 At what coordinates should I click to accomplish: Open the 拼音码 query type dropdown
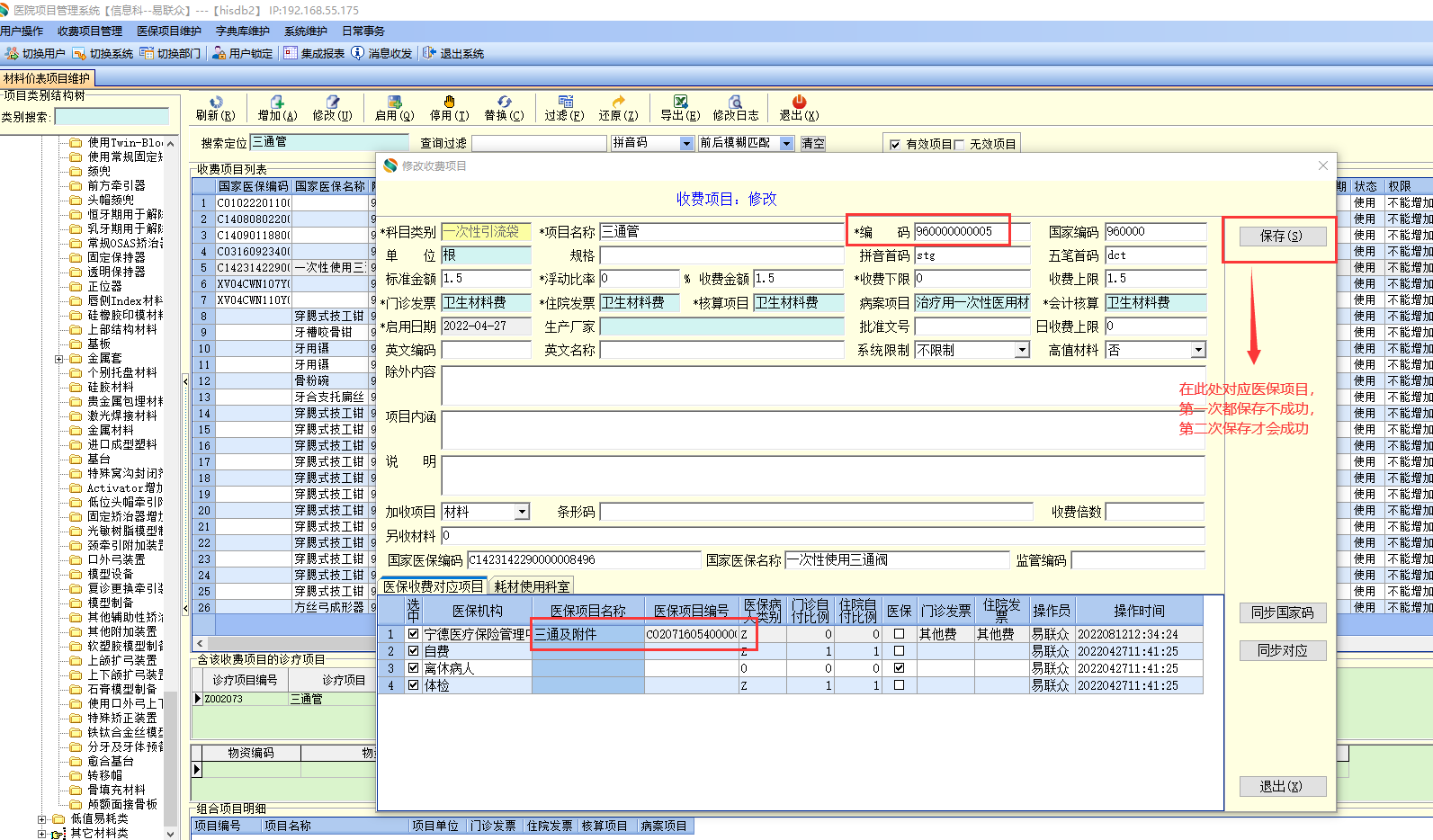click(686, 143)
